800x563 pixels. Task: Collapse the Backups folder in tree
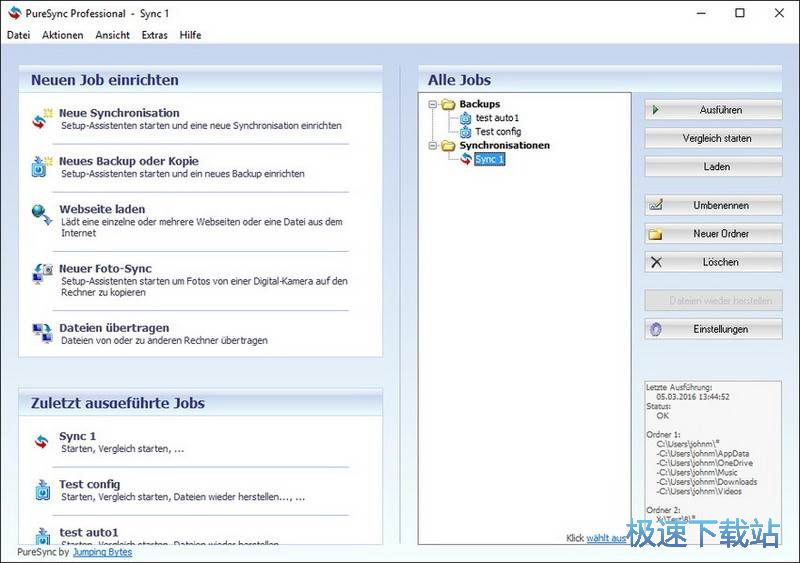coord(433,104)
